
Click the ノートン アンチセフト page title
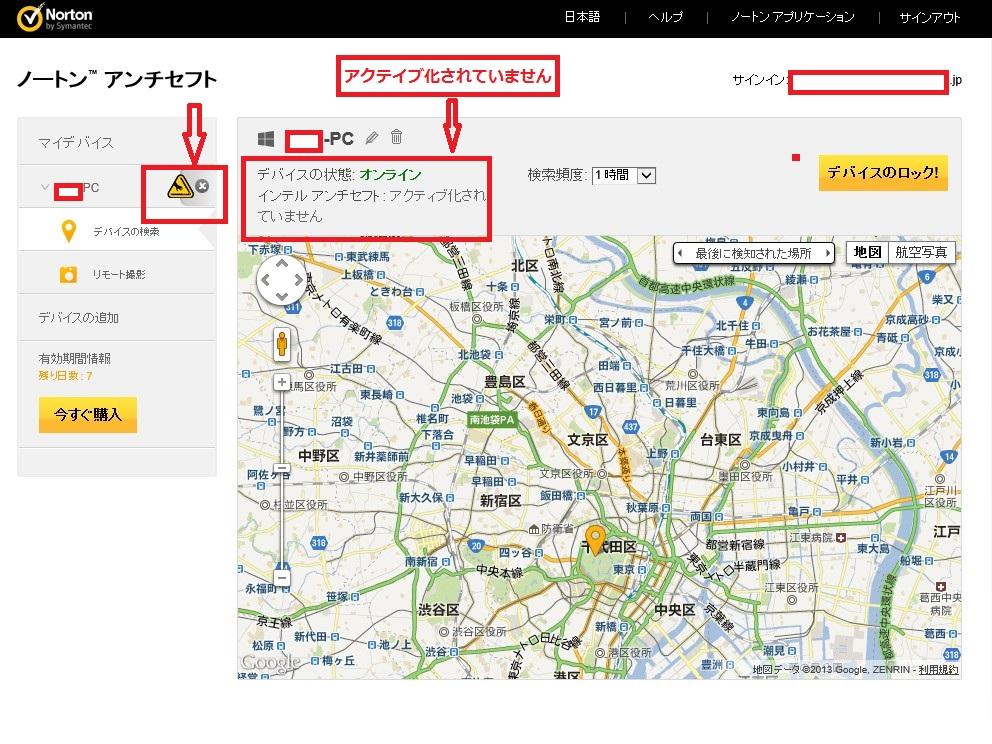(117, 79)
